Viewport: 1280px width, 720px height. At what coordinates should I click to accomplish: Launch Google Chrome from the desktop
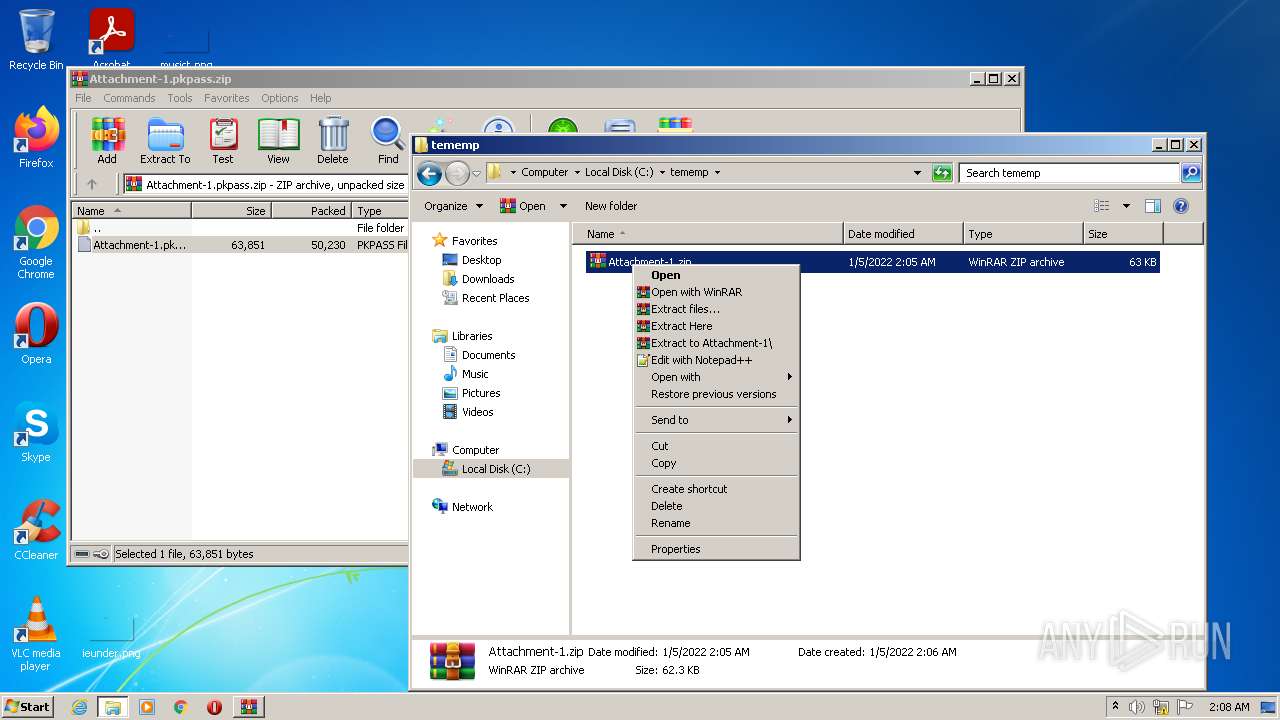pyautogui.click(x=36, y=242)
